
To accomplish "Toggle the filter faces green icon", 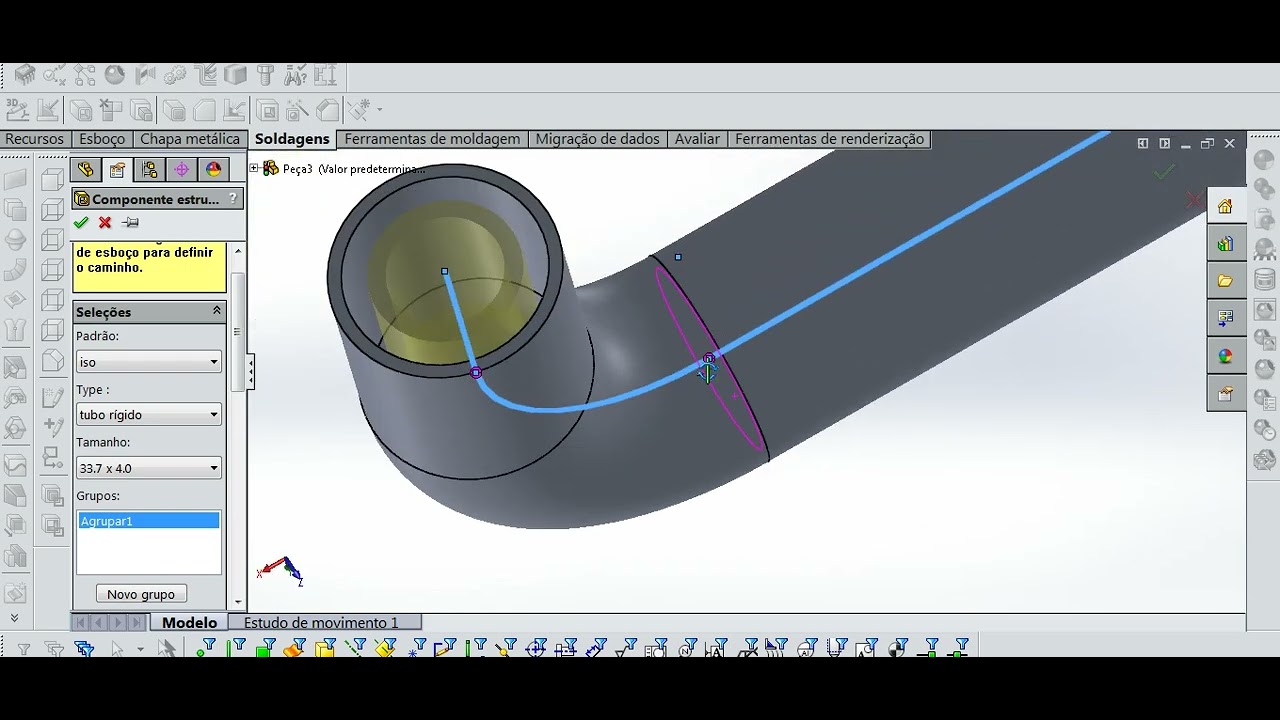I will (266, 648).
